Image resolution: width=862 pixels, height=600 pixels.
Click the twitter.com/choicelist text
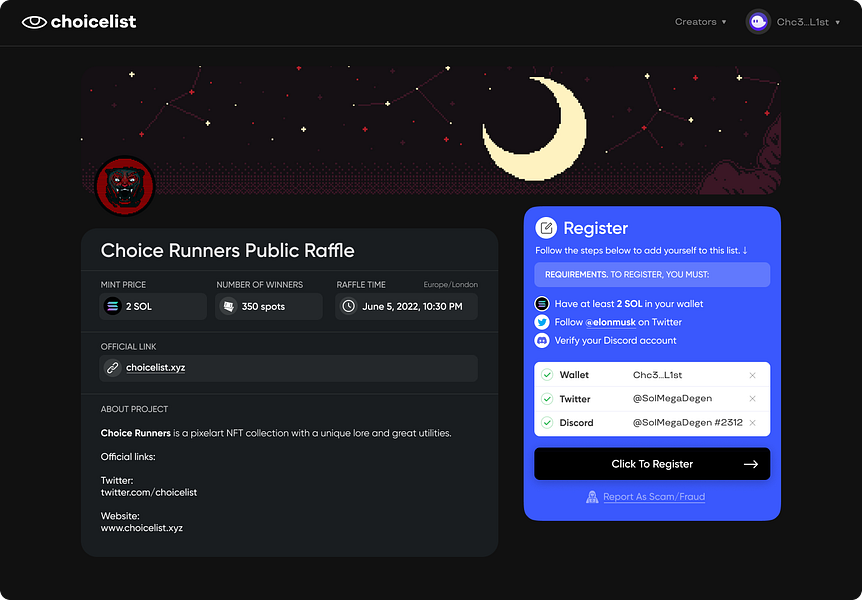pos(148,492)
